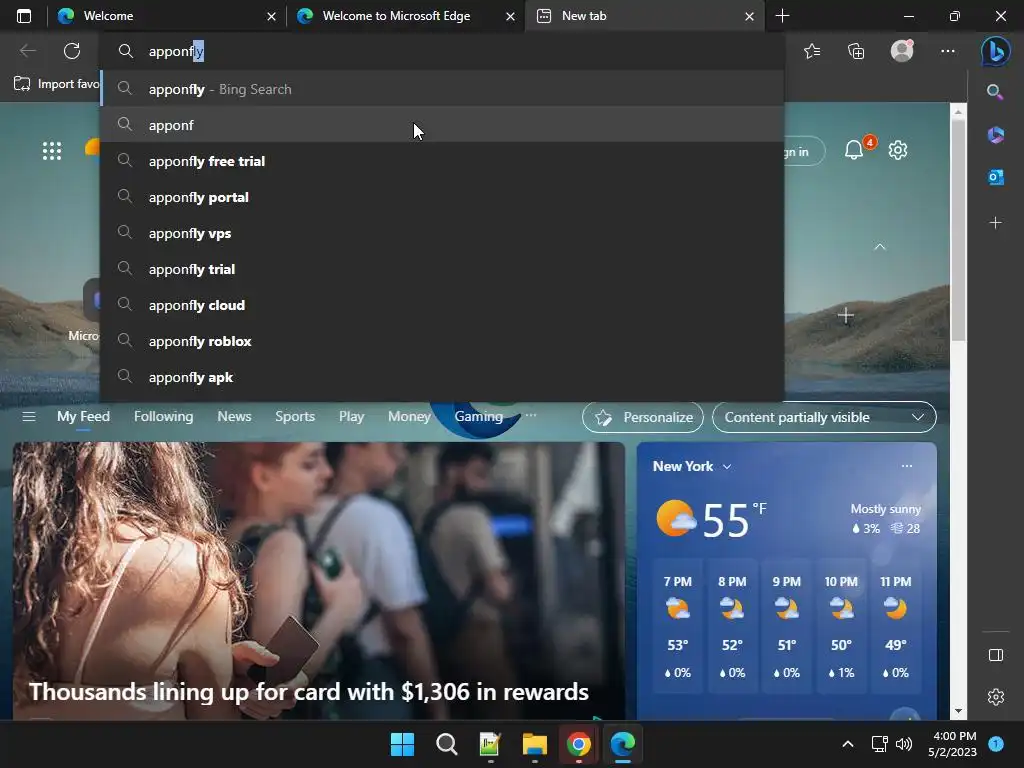Image resolution: width=1024 pixels, height=768 pixels.
Task: Open Content partially visible dropdown
Action: (824, 417)
